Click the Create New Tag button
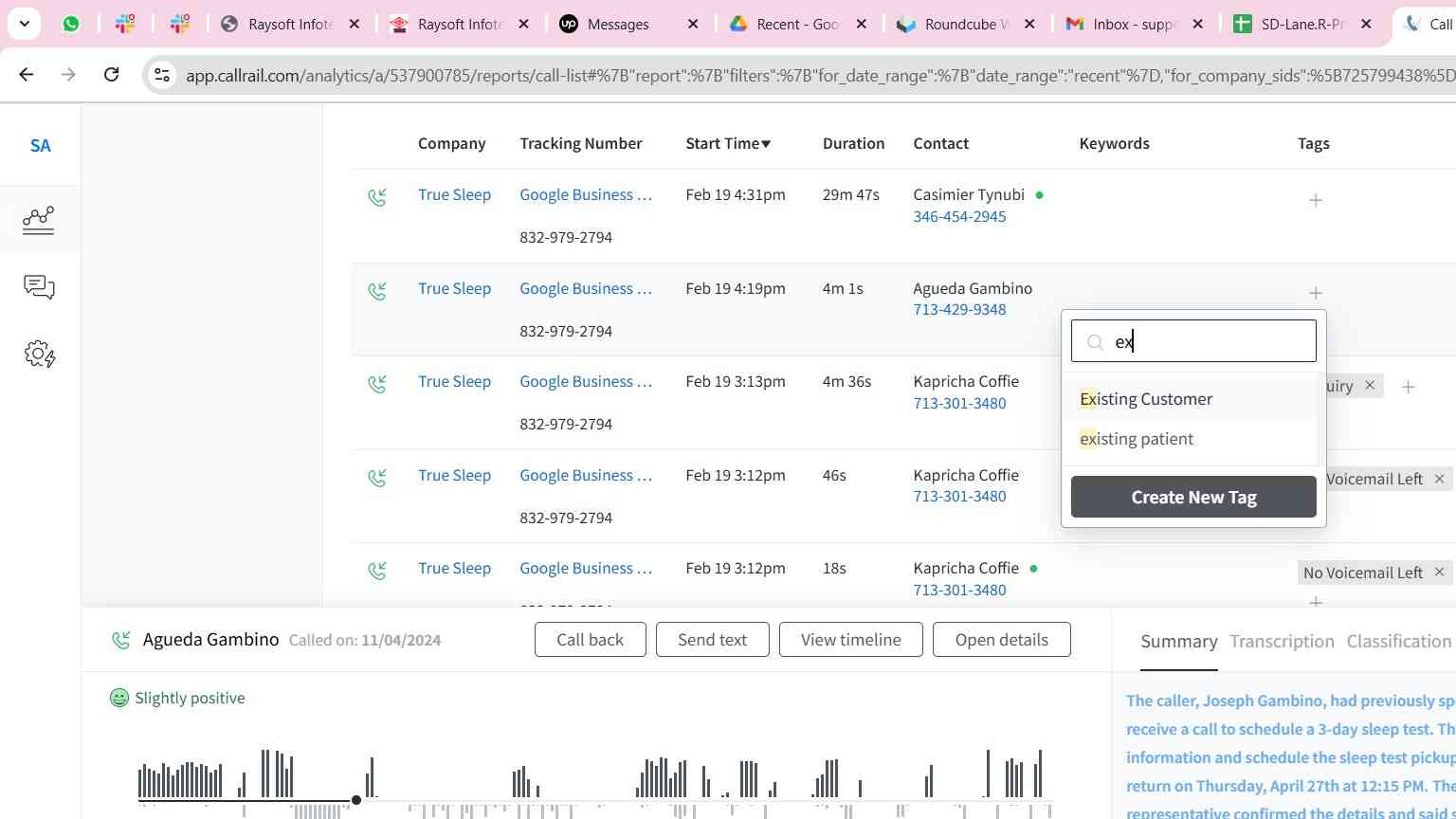 coord(1193,497)
